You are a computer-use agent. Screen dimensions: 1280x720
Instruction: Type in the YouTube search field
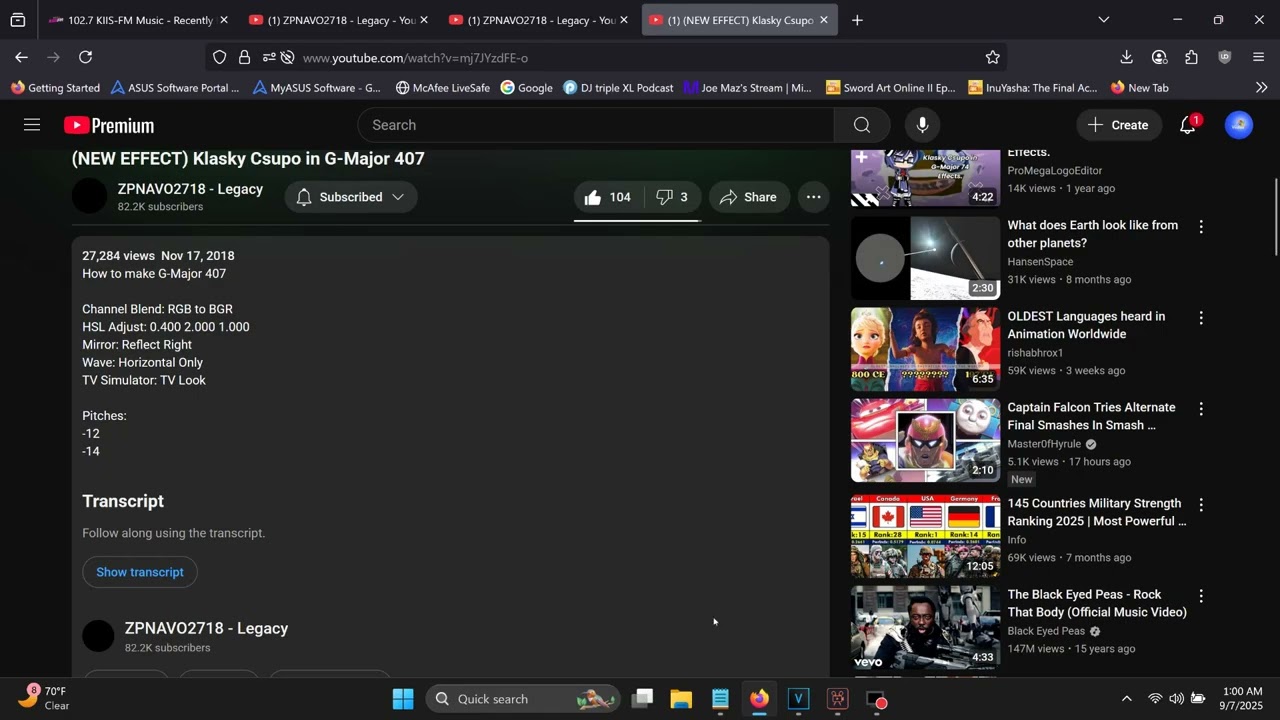coord(596,125)
